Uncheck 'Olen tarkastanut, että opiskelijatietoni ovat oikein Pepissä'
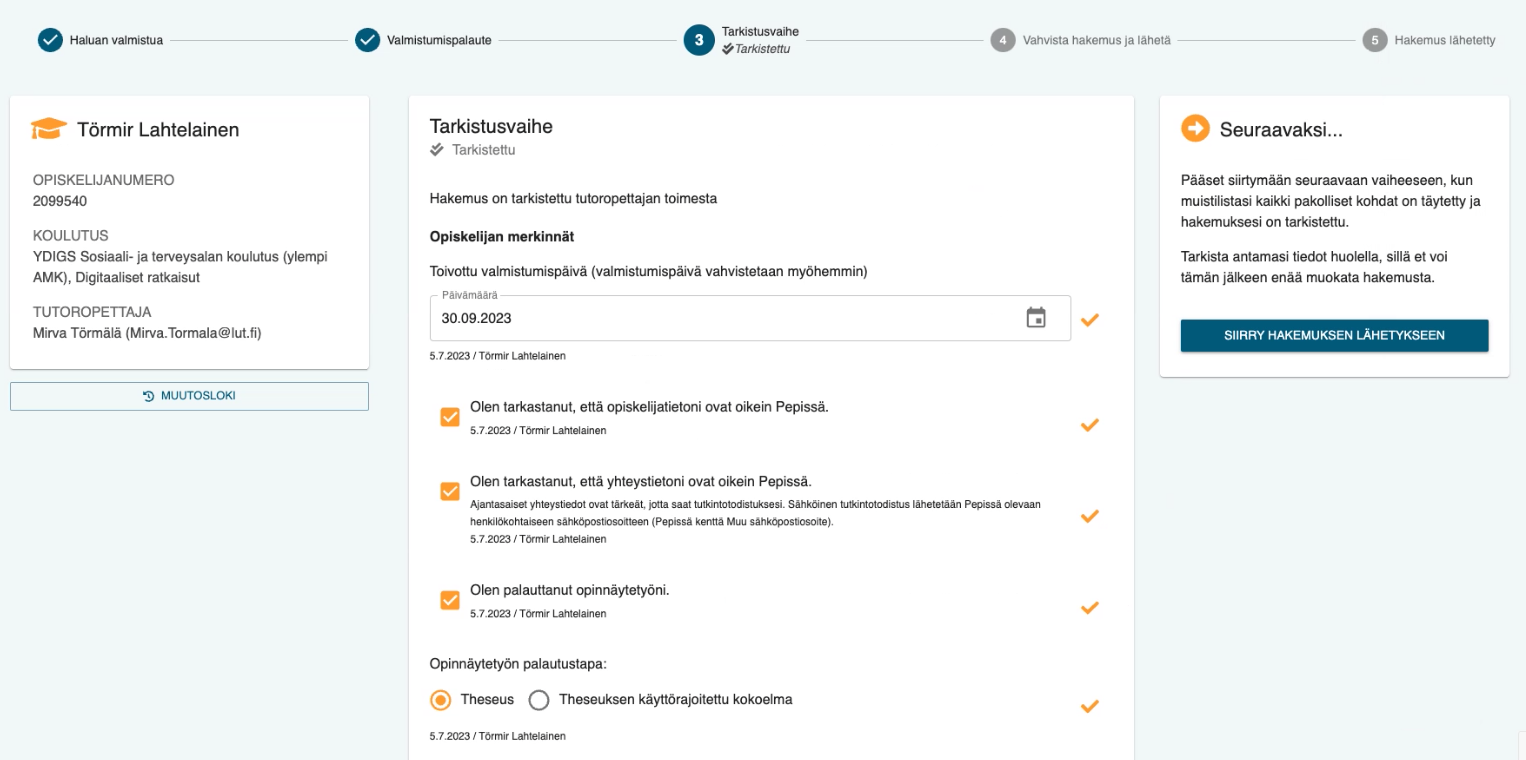This screenshot has width=1526, height=760. pyautogui.click(x=448, y=416)
